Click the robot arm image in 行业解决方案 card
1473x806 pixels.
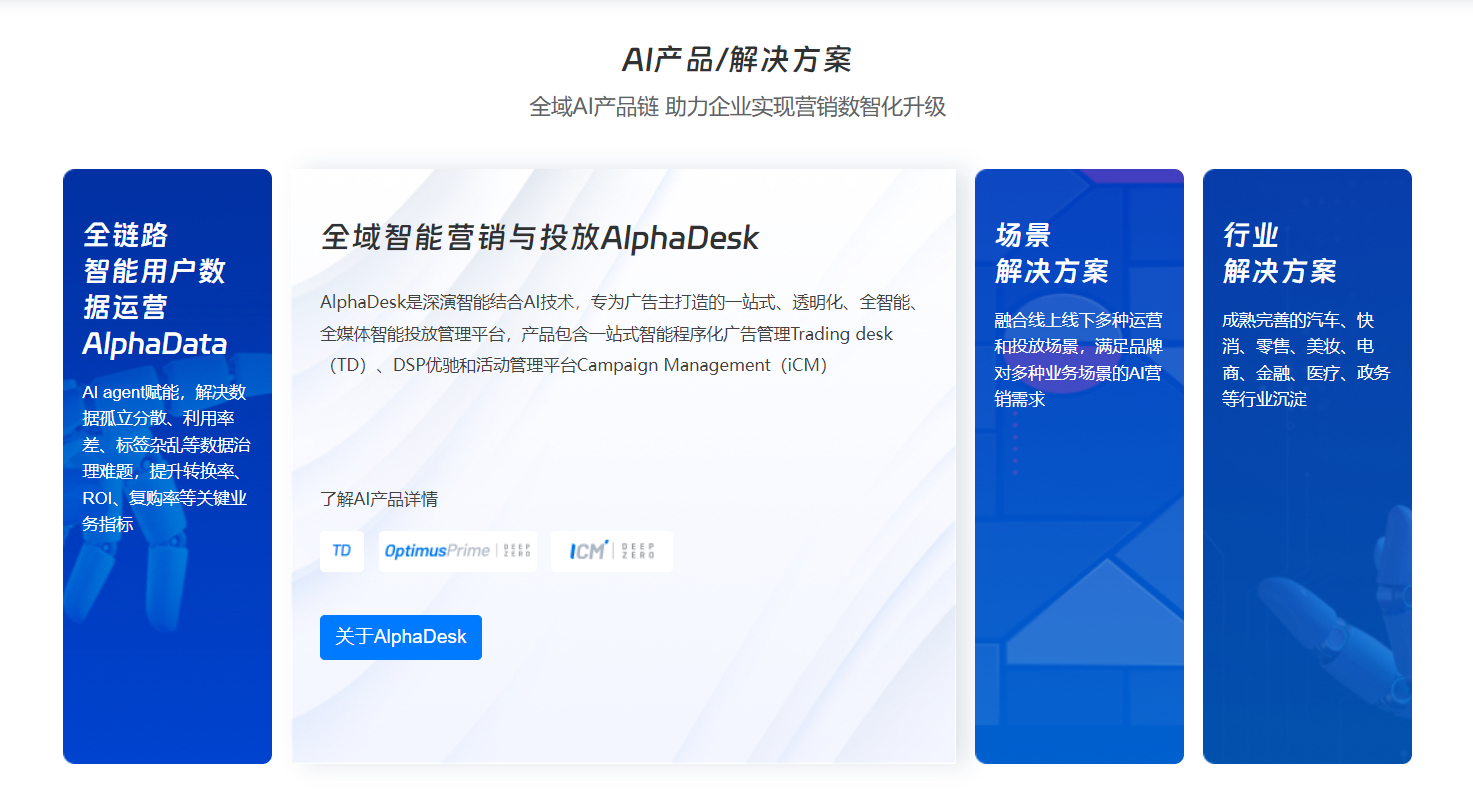coord(1330,640)
